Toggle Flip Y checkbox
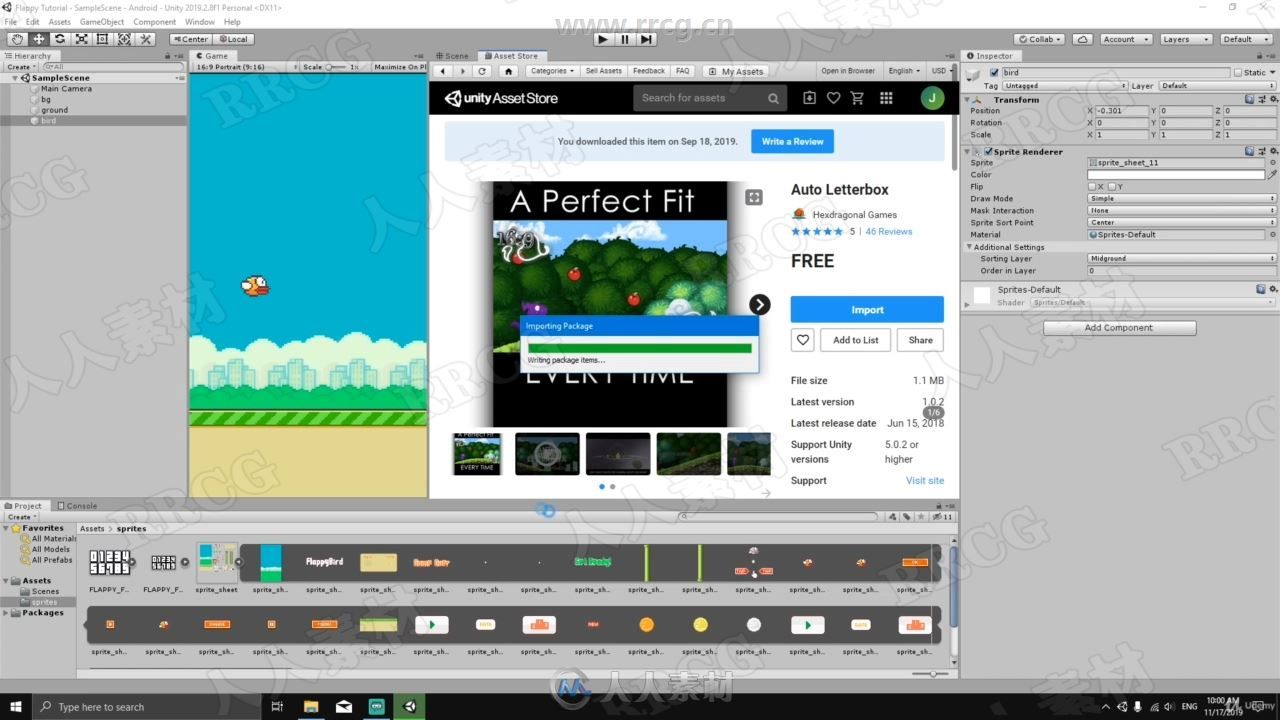This screenshot has height=720, width=1280. point(1111,187)
